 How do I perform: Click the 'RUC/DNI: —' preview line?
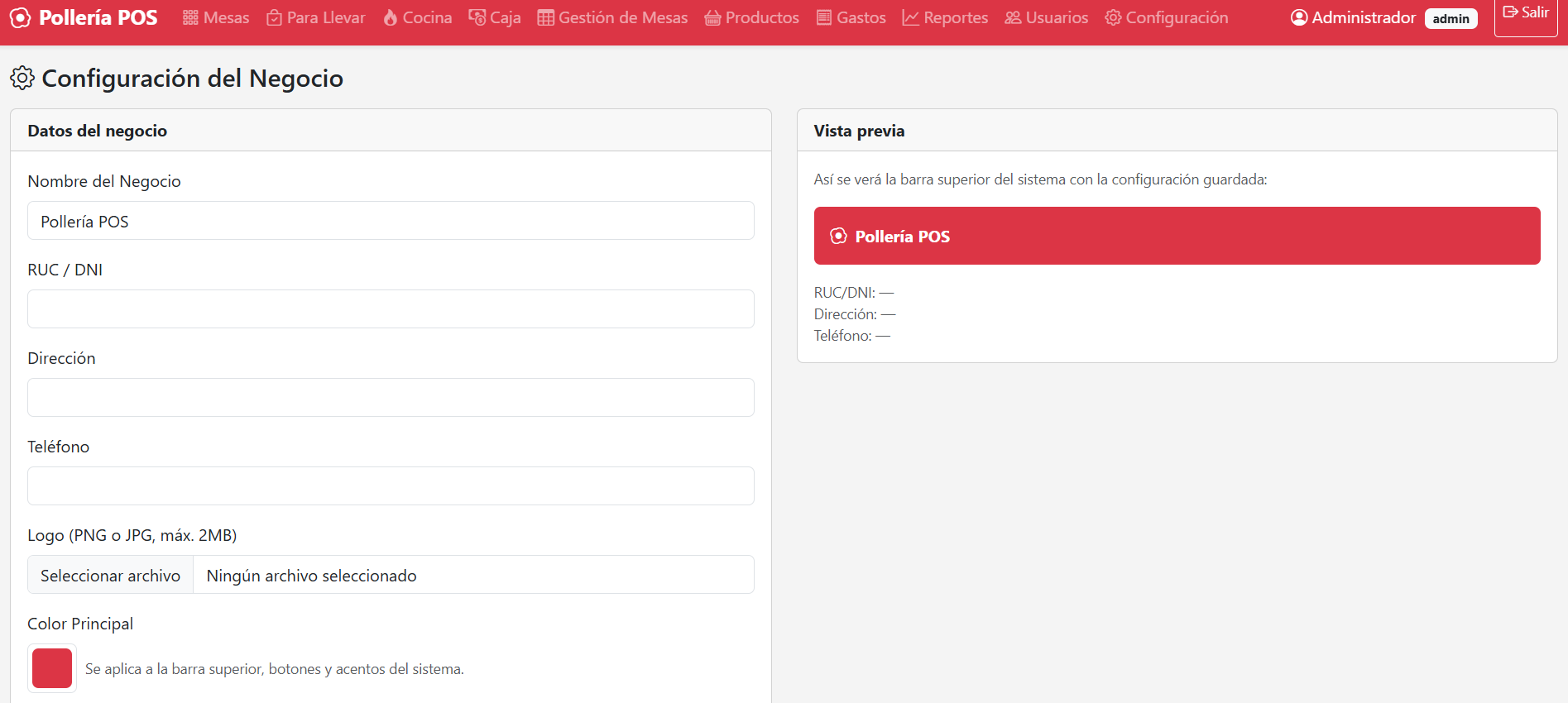[854, 293]
